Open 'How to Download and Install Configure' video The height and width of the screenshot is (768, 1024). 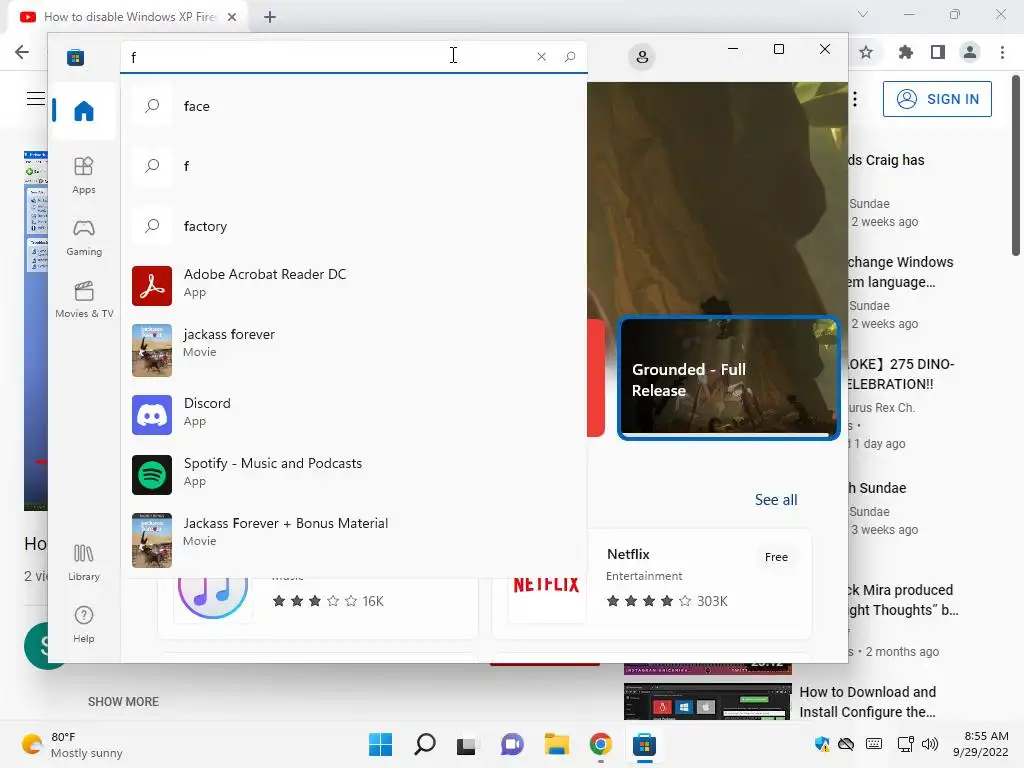(868, 702)
